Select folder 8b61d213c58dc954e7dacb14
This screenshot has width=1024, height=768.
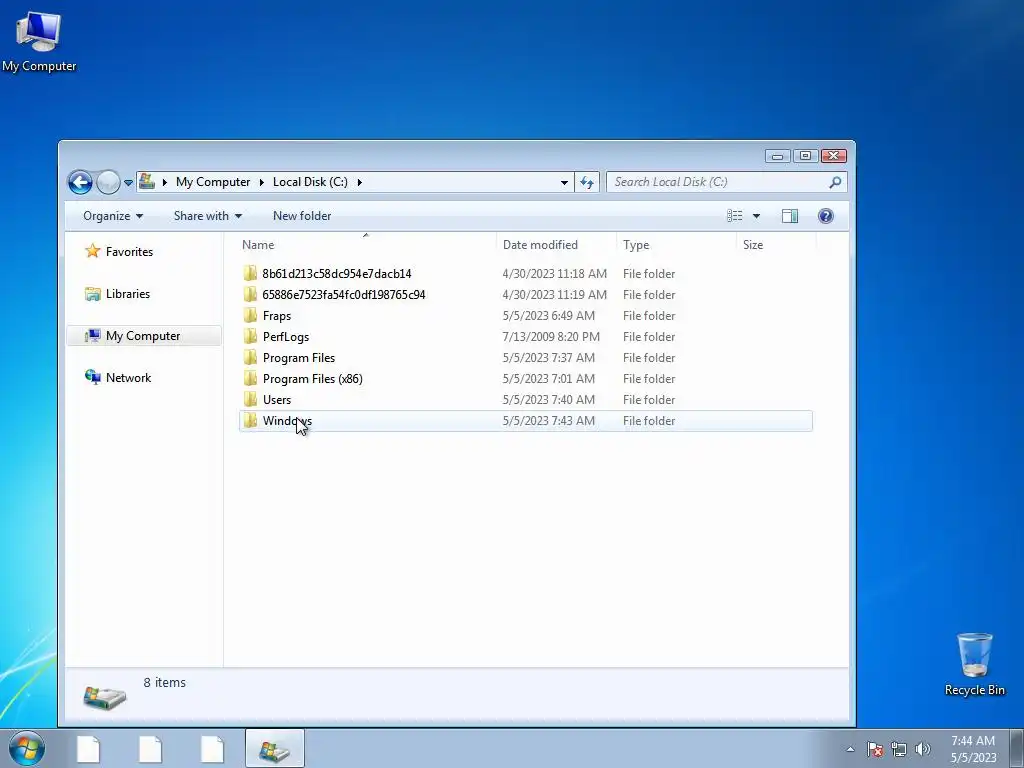click(x=526, y=274)
